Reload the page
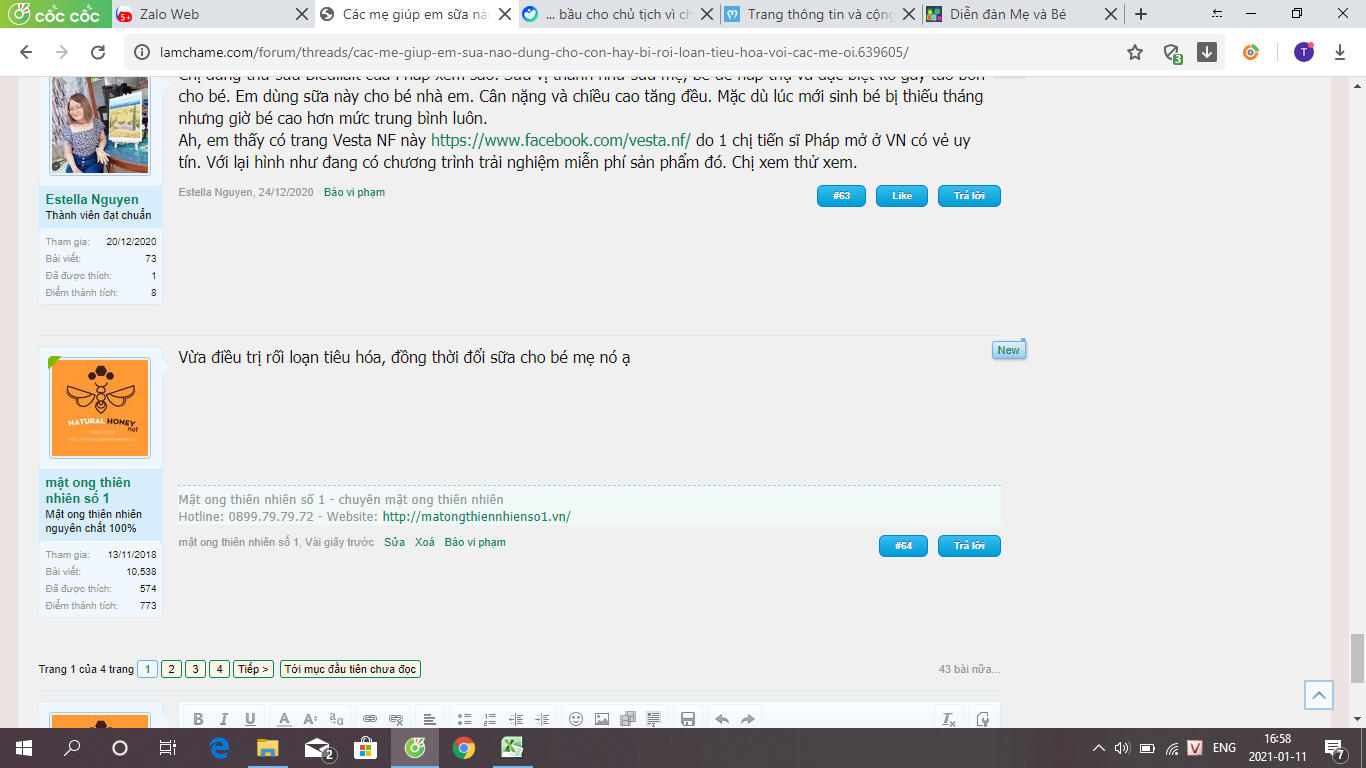Viewport: 1366px width, 768px height. point(98,52)
